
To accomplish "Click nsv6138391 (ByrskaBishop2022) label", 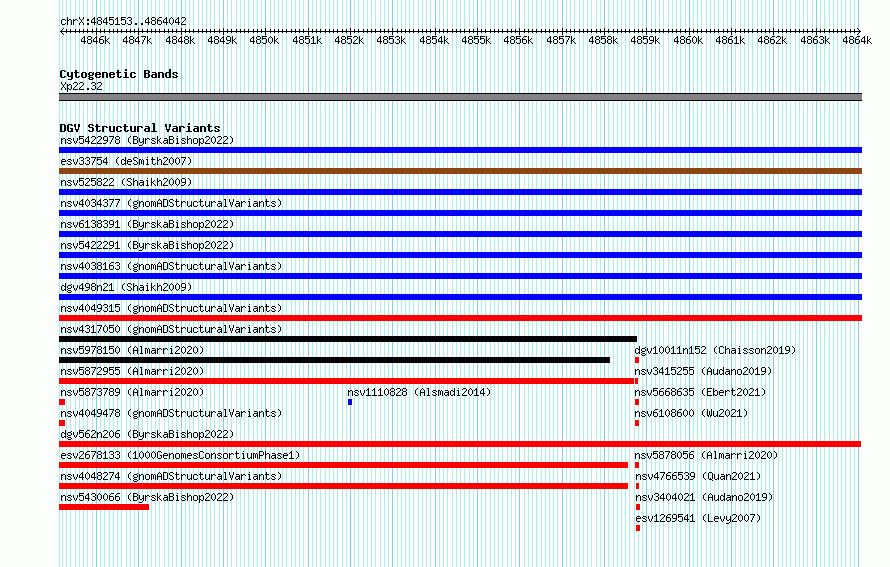I will (147, 224).
